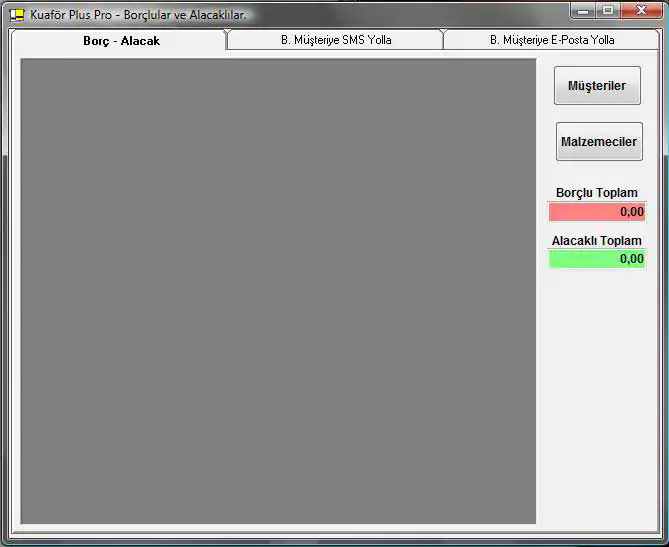The width and height of the screenshot is (669, 547).
Task: Click the empty title bar area beside the title
Action: [400, 14]
